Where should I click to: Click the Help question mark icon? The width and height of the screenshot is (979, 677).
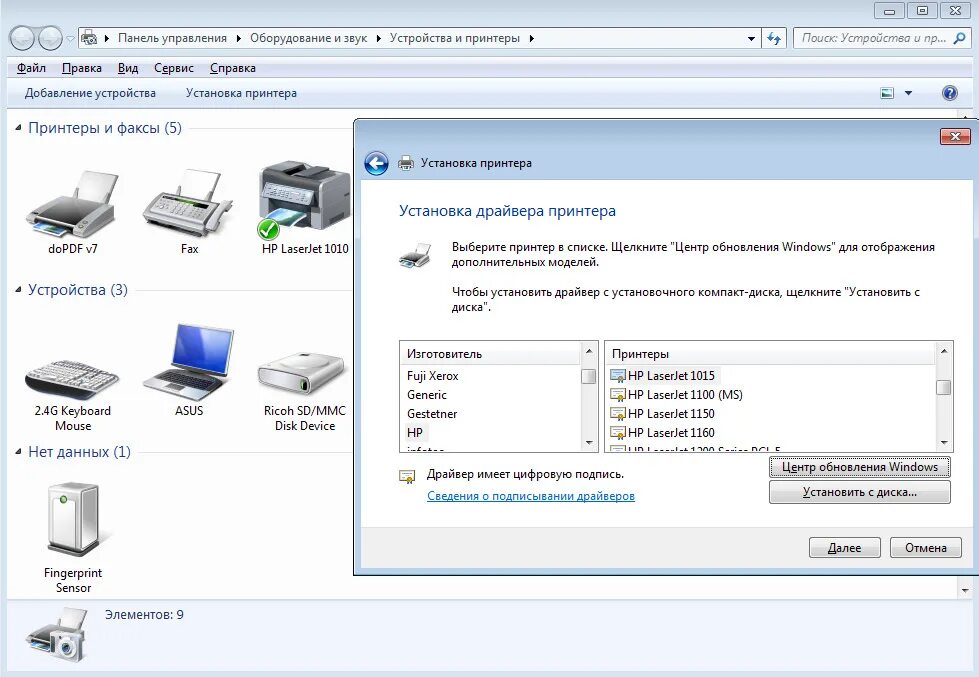tap(950, 93)
